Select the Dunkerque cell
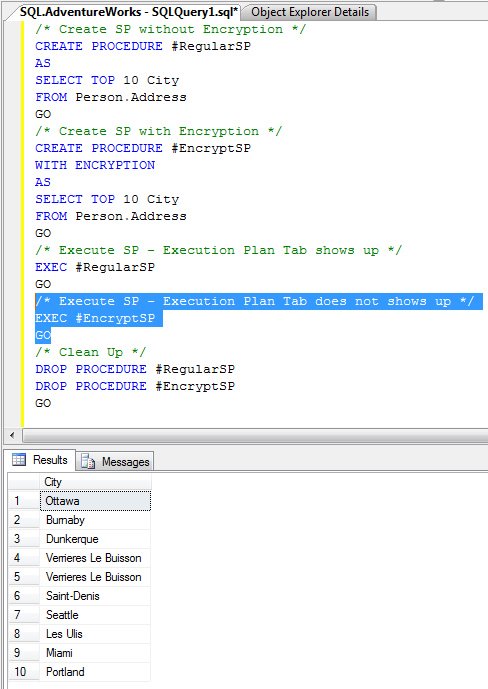 pos(95,539)
